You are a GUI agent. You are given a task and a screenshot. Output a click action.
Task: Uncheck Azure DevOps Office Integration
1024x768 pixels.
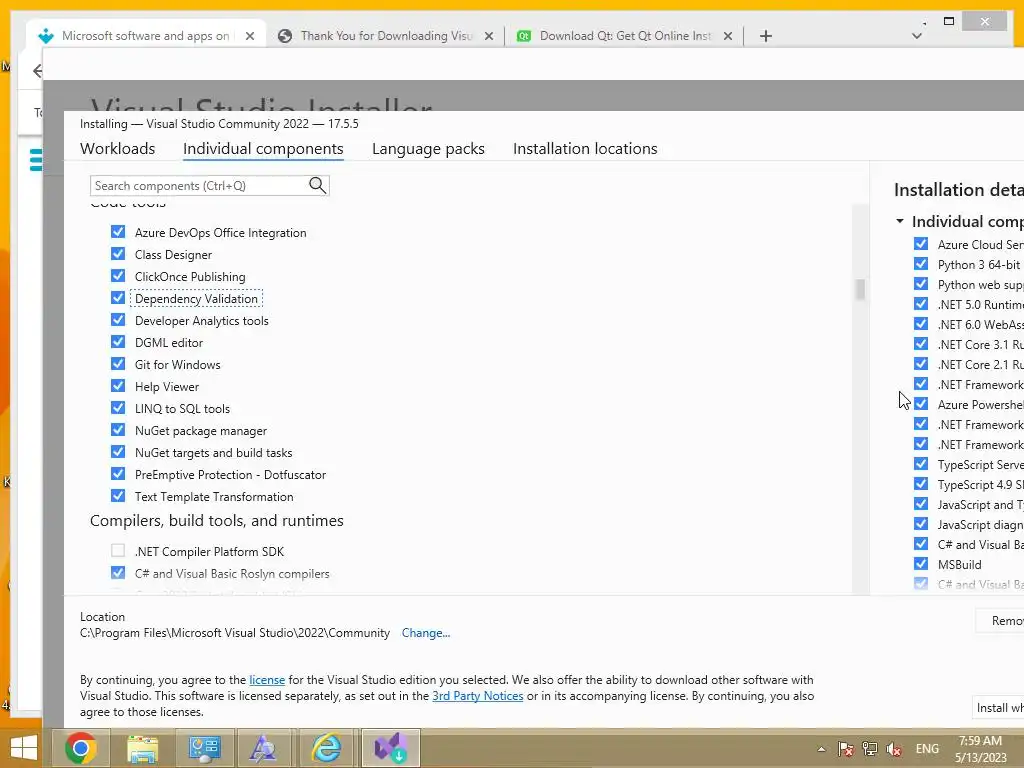(x=118, y=232)
